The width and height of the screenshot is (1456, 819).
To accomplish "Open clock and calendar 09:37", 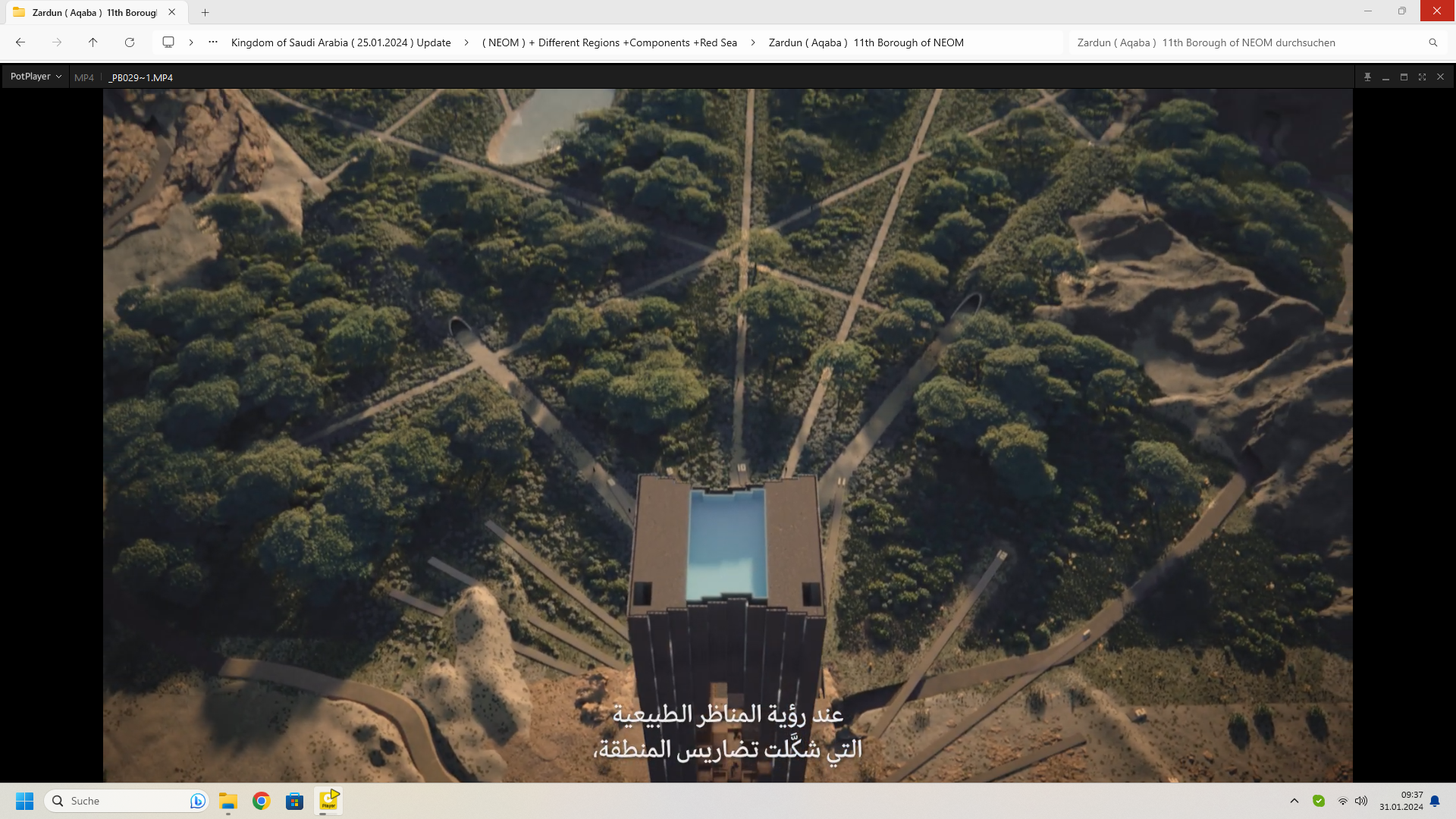I will click(1401, 801).
